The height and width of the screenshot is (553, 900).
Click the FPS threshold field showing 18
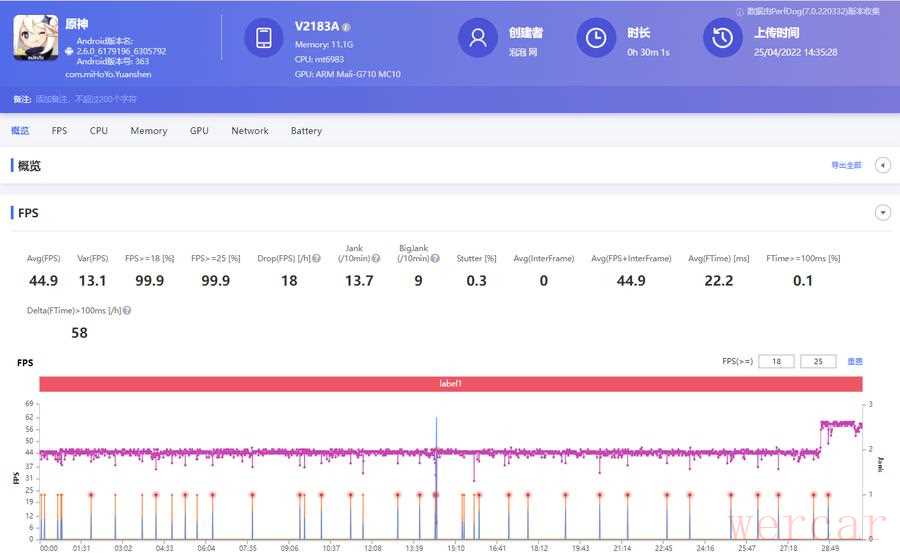click(776, 361)
